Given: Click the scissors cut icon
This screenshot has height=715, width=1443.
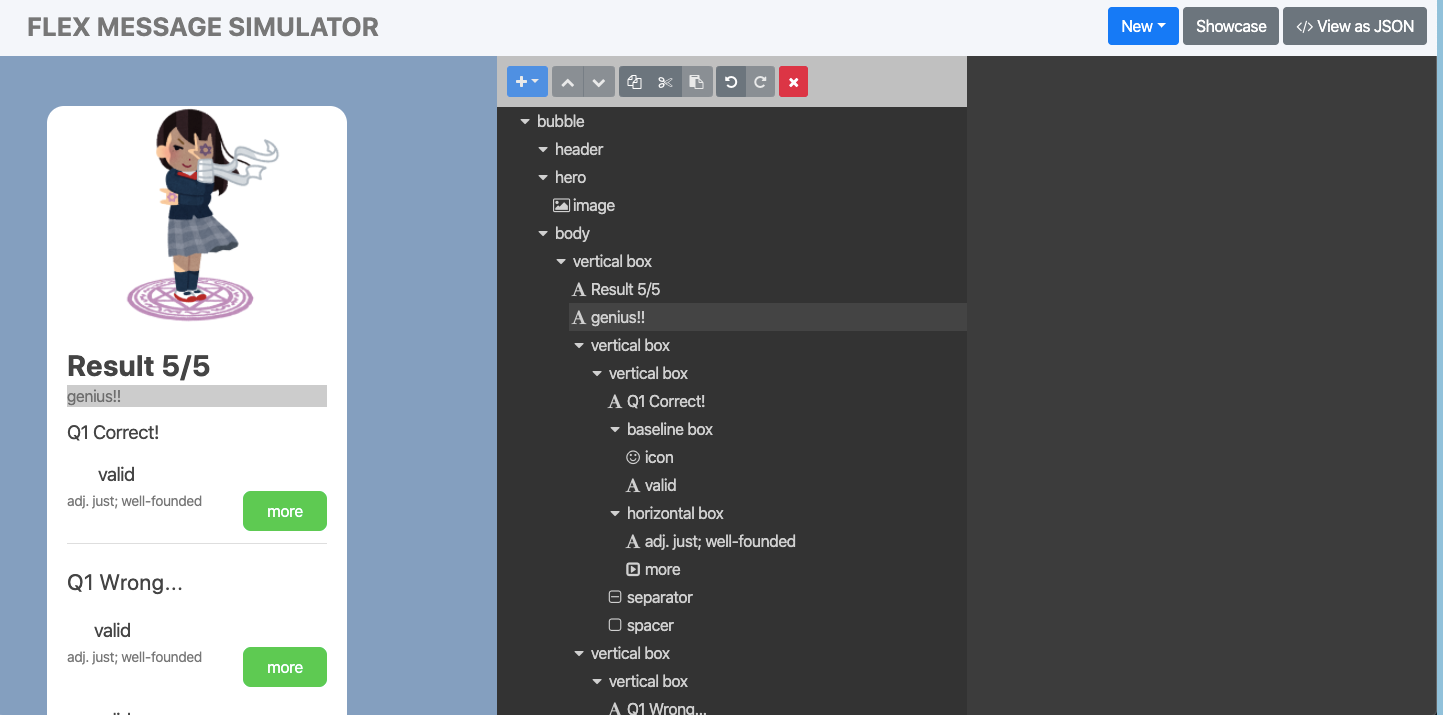Looking at the screenshot, I should 665,82.
